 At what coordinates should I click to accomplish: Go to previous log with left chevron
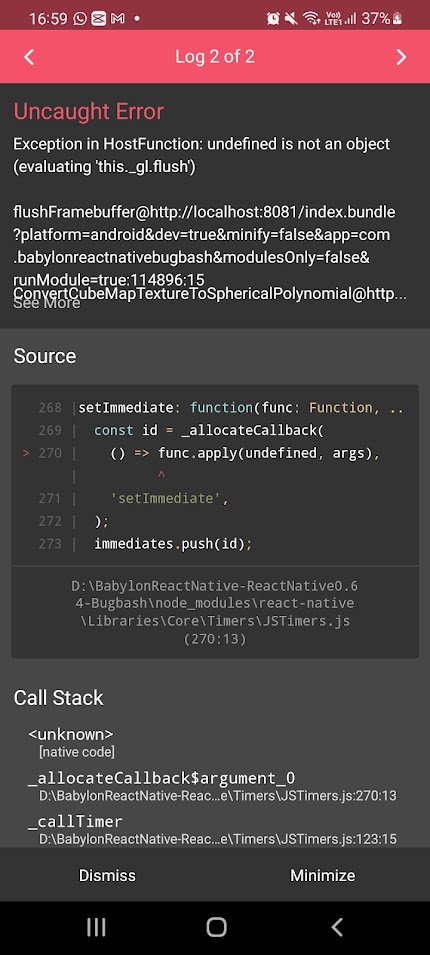click(x=29, y=57)
